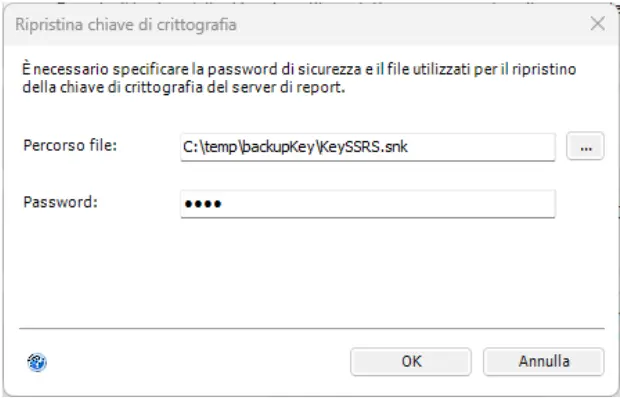The width and height of the screenshot is (620, 398).
Task: Click the browse ellipsis button for file path
Action: tap(585, 146)
